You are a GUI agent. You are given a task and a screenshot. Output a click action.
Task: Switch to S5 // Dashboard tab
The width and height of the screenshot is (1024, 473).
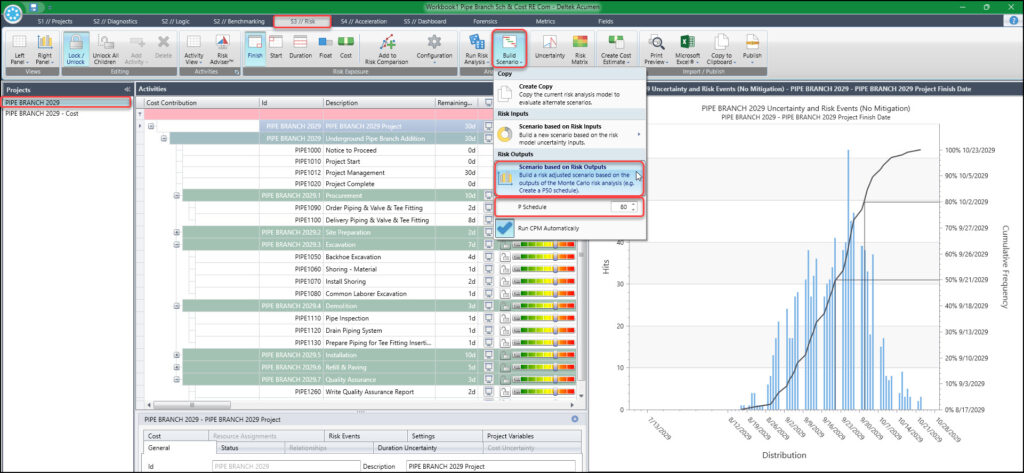[x=426, y=22]
